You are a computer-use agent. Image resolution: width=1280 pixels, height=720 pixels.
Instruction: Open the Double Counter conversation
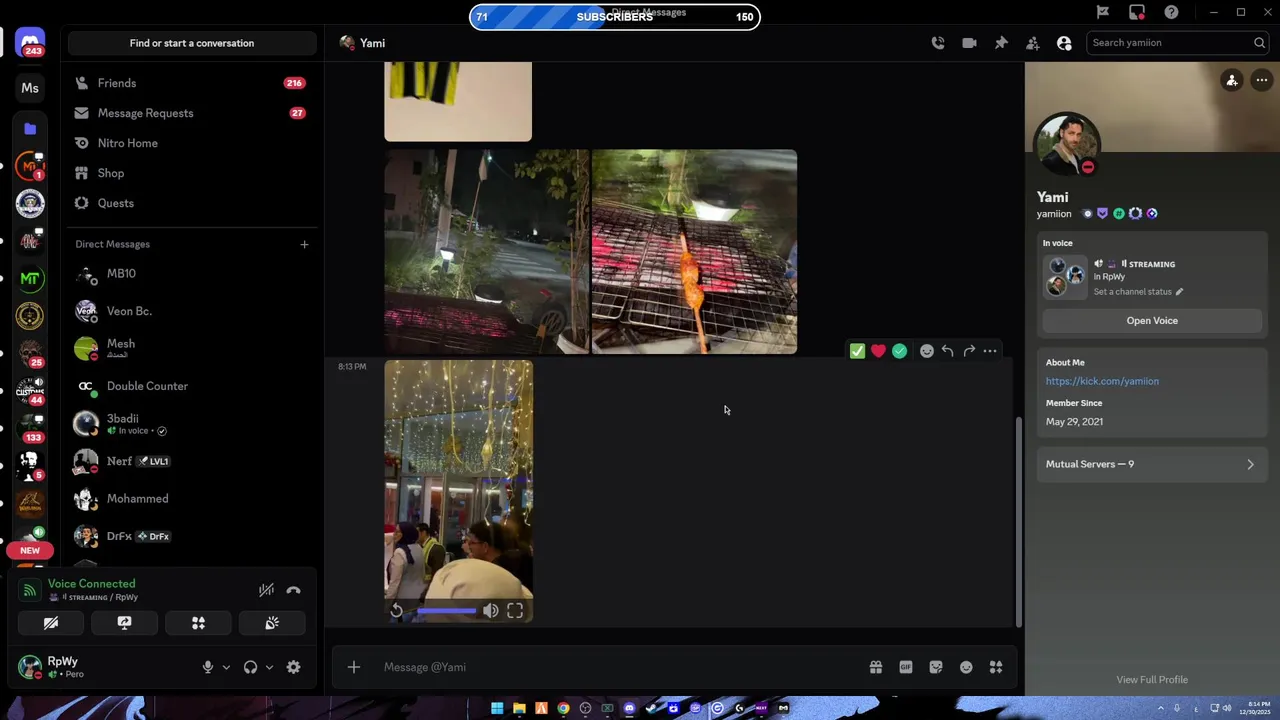[192, 386]
